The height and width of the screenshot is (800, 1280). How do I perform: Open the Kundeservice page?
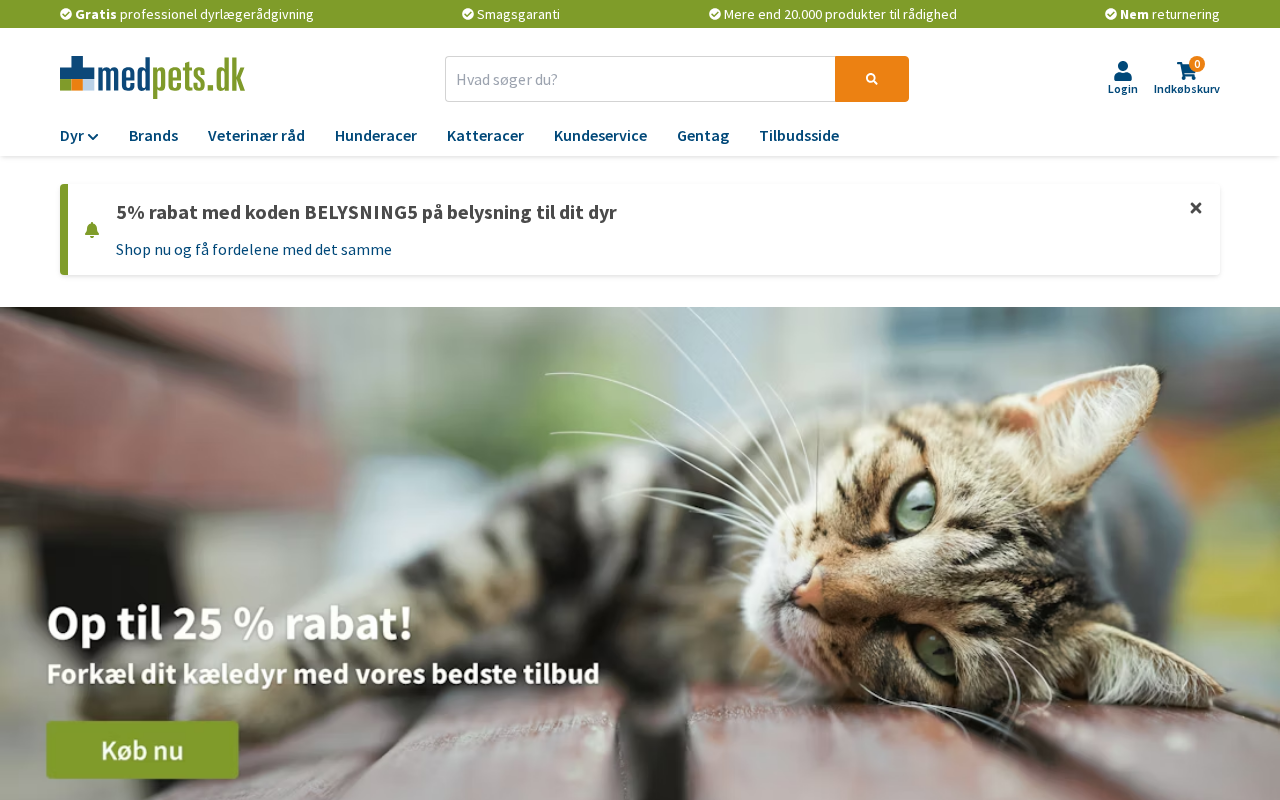[x=600, y=136]
